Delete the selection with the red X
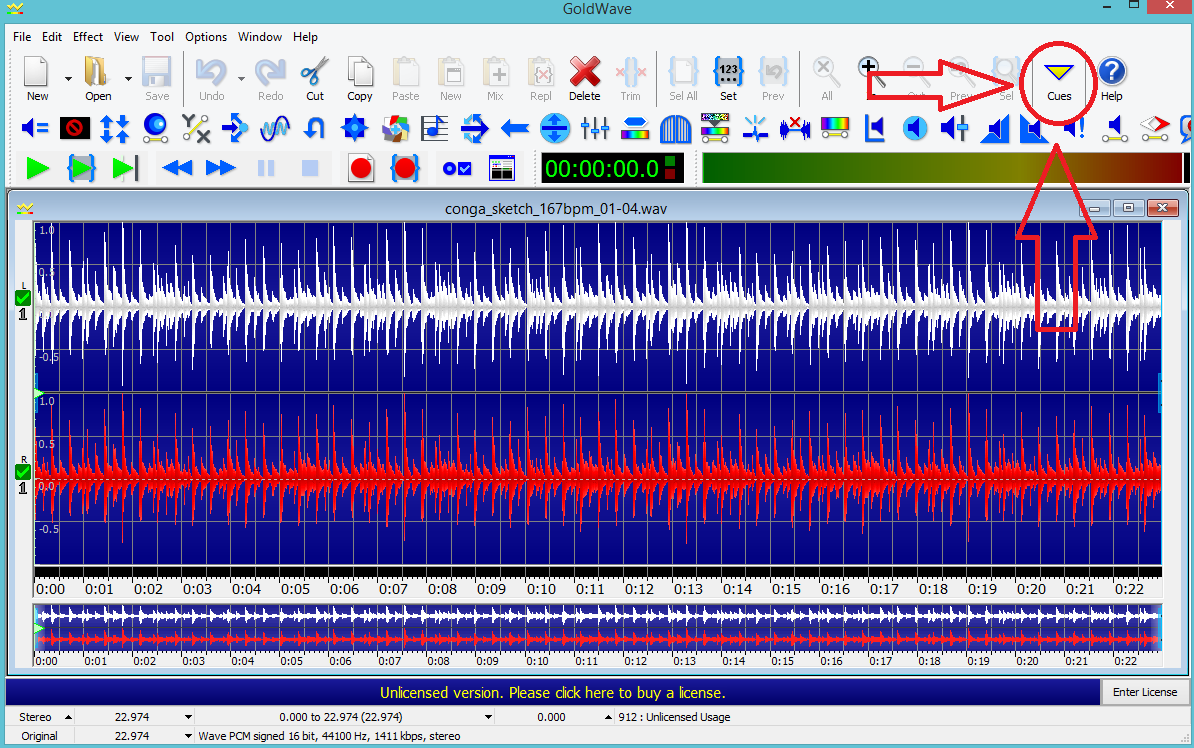This screenshot has width=1194, height=748. [x=584, y=78]
